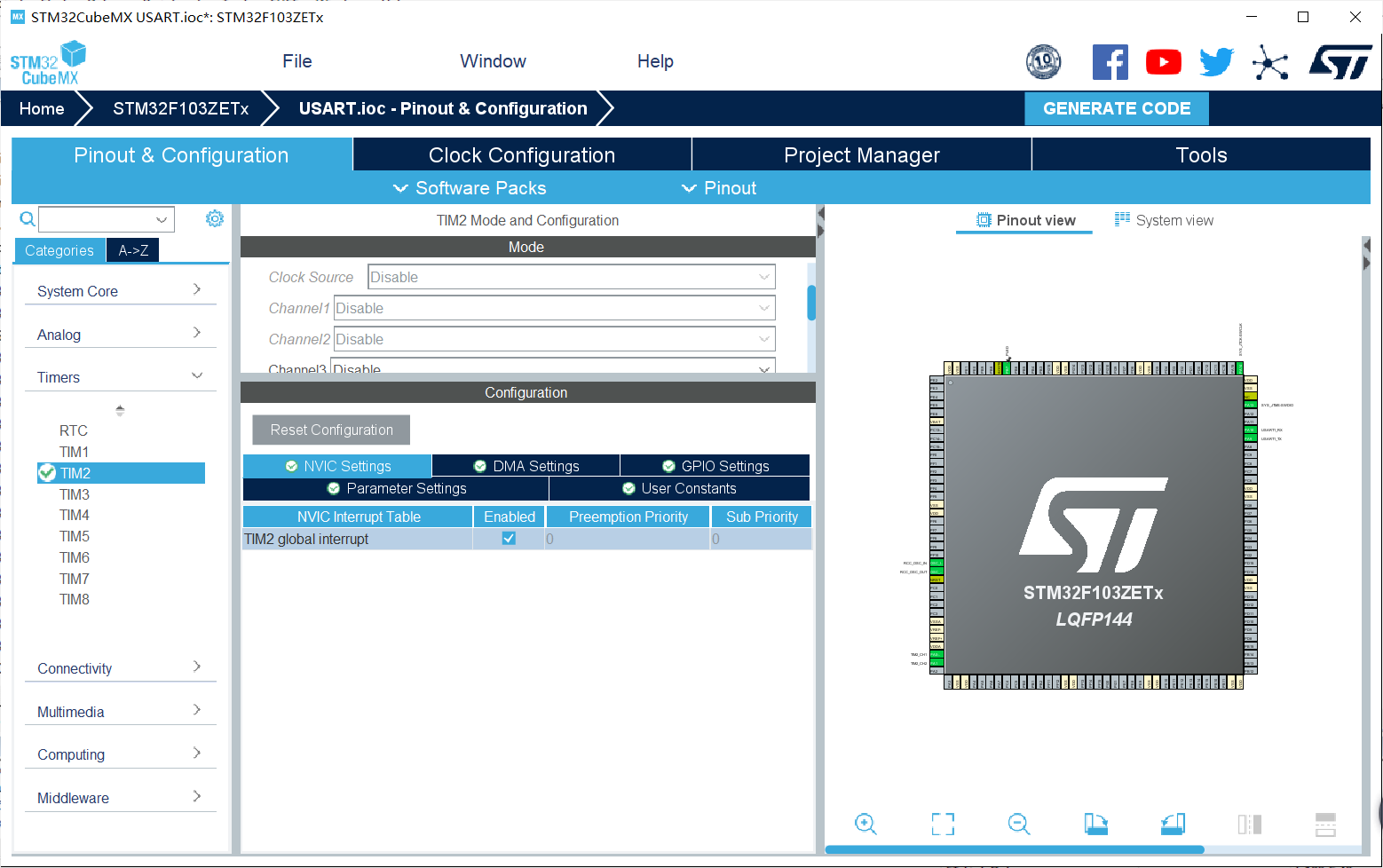The image size is (1383, 868).
Task: Uncheck TIM2 global interrupt Enabled checkbox
Action: pyautogui.click(x=509, y=538)
